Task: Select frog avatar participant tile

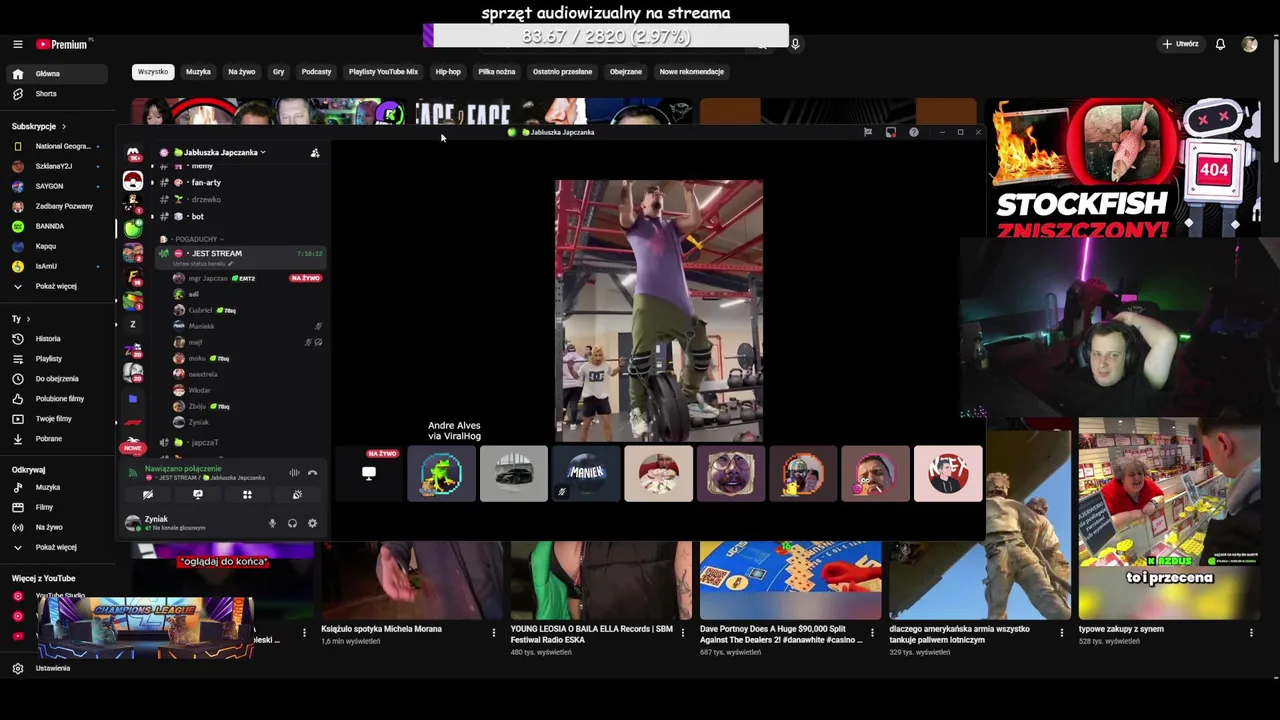Action: pos(441,474)
